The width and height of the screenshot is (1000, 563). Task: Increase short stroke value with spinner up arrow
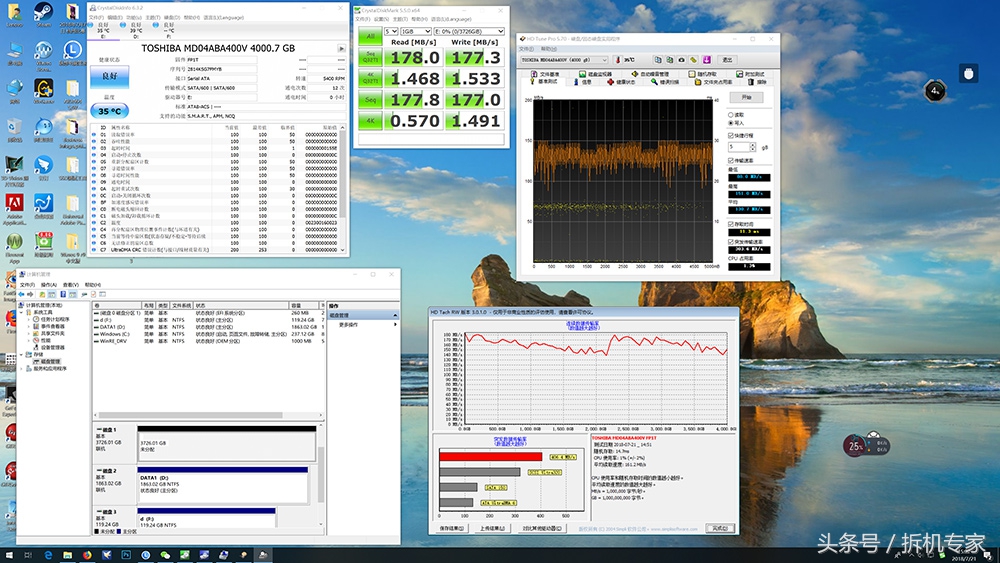click(753, 145)
